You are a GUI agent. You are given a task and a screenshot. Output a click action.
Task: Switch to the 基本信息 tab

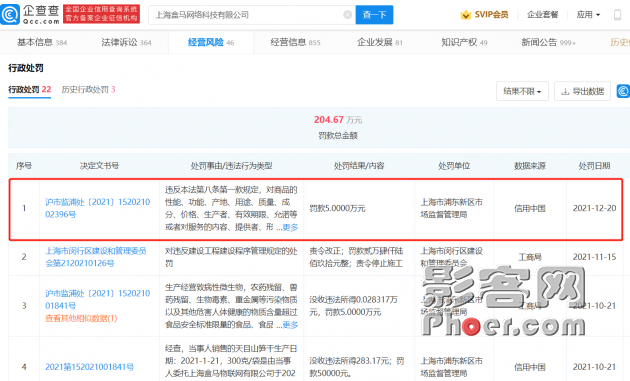click(x=42, y=42)
